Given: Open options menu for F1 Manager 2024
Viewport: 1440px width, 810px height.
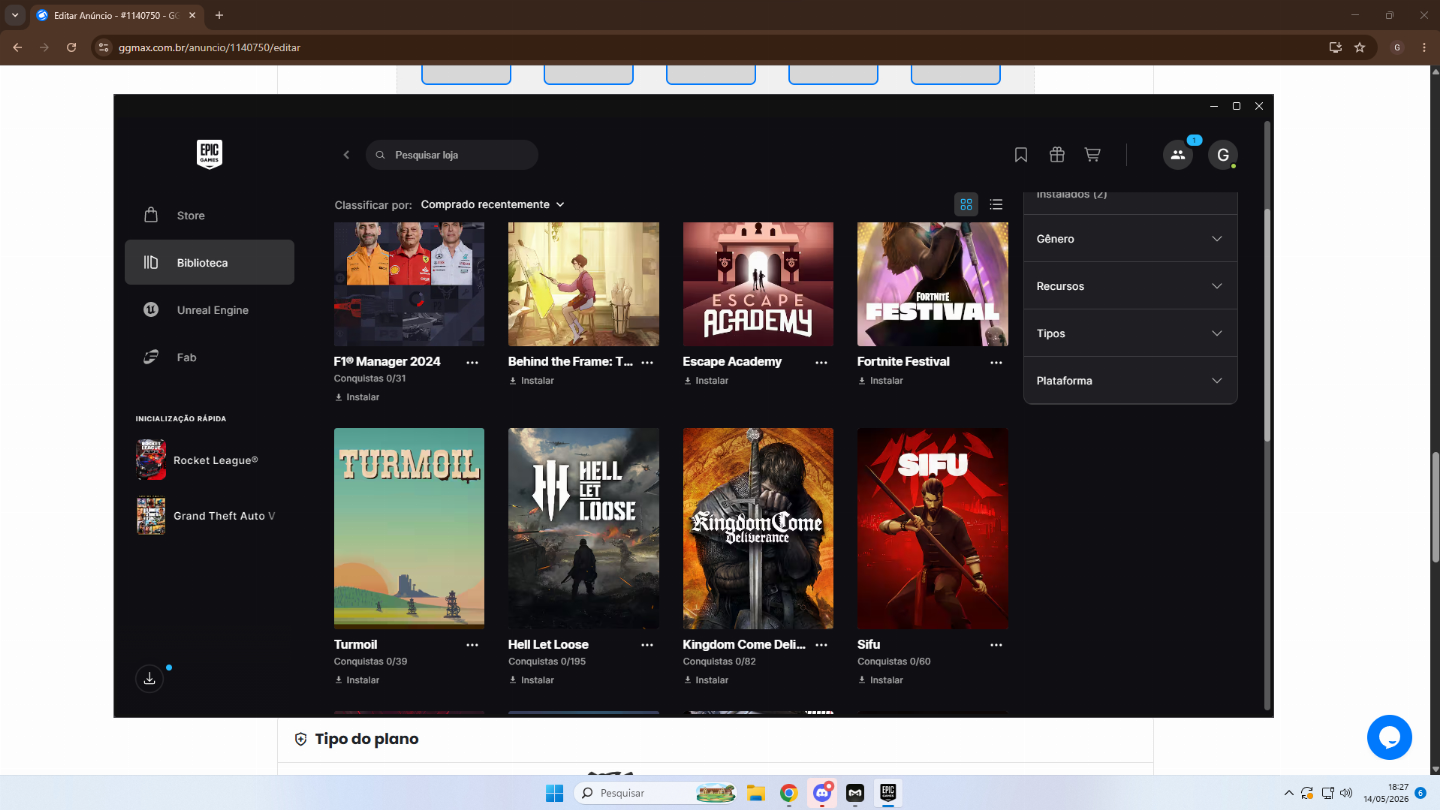Looking at the screenshot, I should 472,362.
